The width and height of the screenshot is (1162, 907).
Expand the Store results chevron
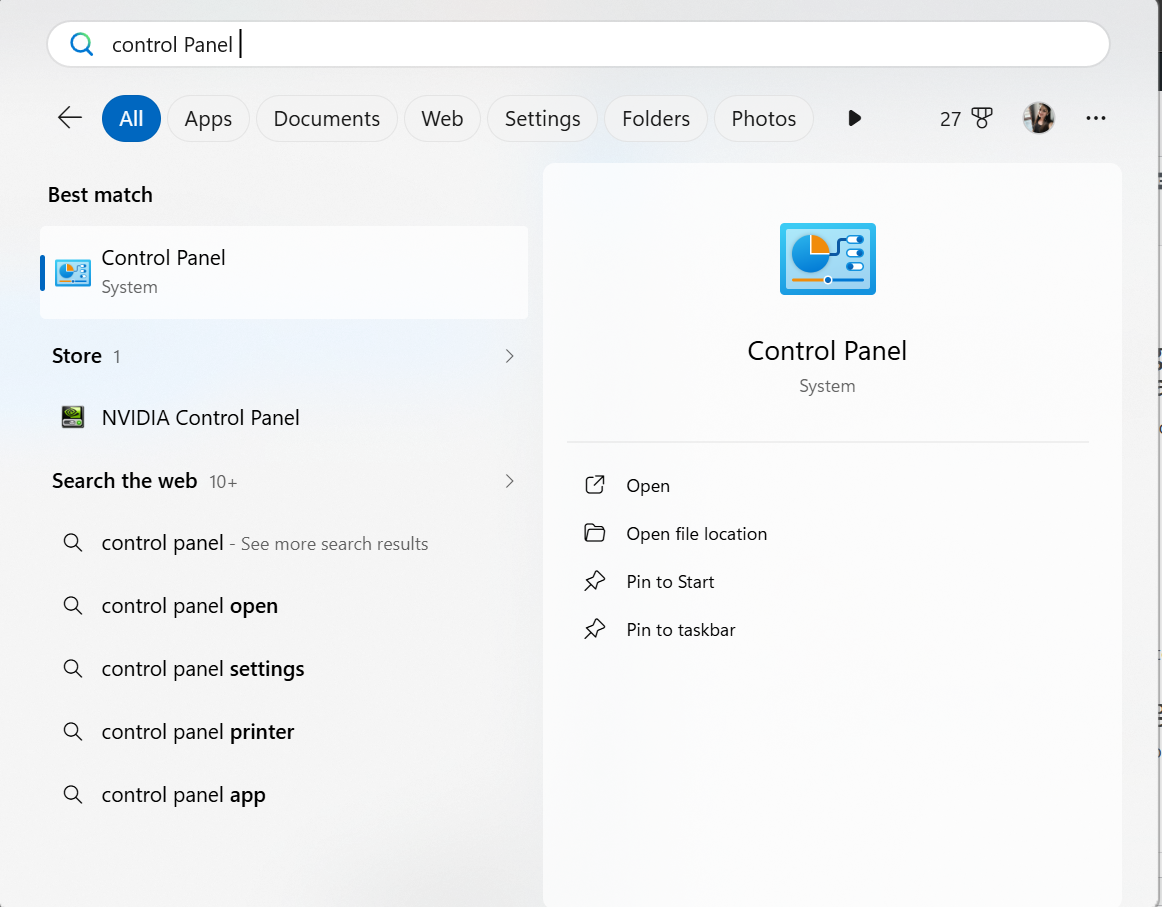click(510, 356)
